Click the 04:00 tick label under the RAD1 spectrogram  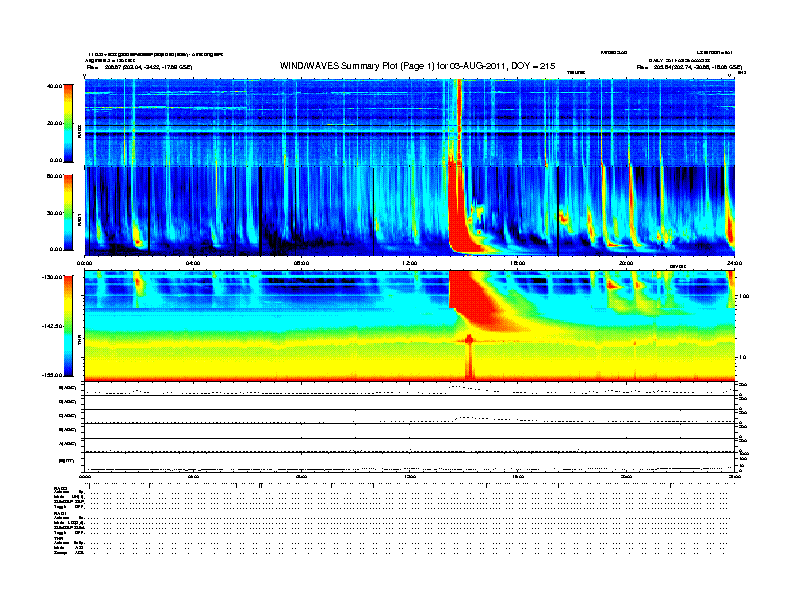193,263
